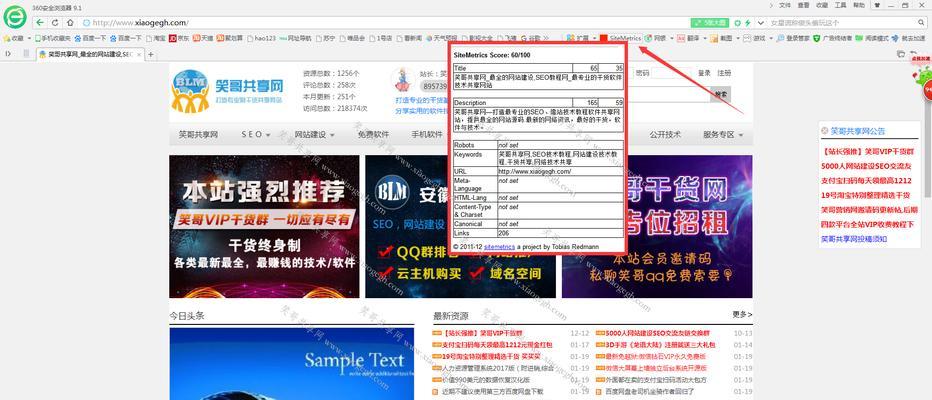Open the 谷歌 Google bookmark
This screenshot has width=932, height=400.
click(x=531, y=38)
